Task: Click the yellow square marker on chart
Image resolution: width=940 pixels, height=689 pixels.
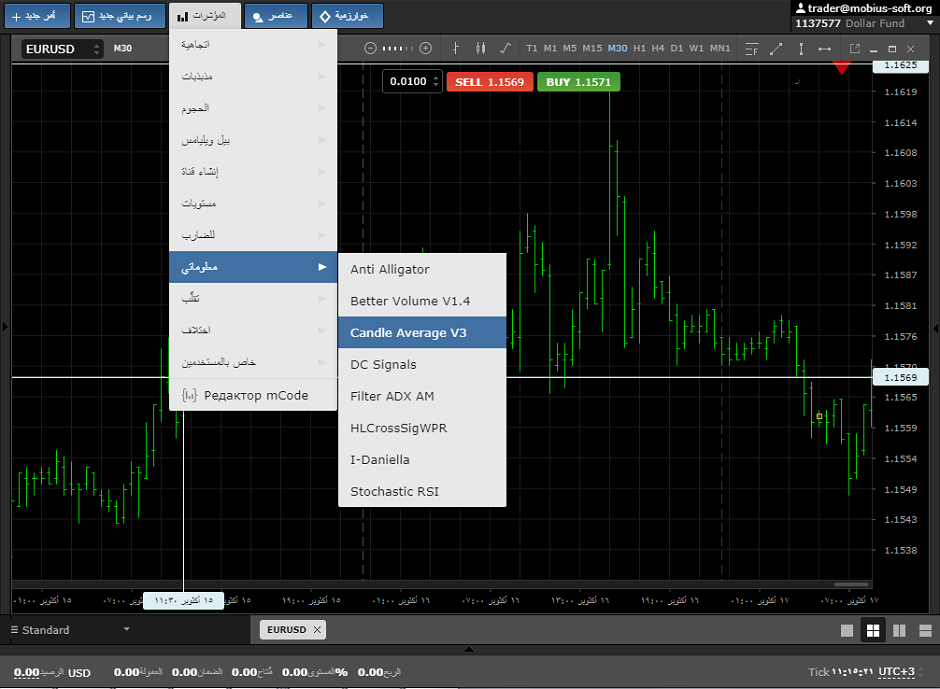Action: point(820,416)
